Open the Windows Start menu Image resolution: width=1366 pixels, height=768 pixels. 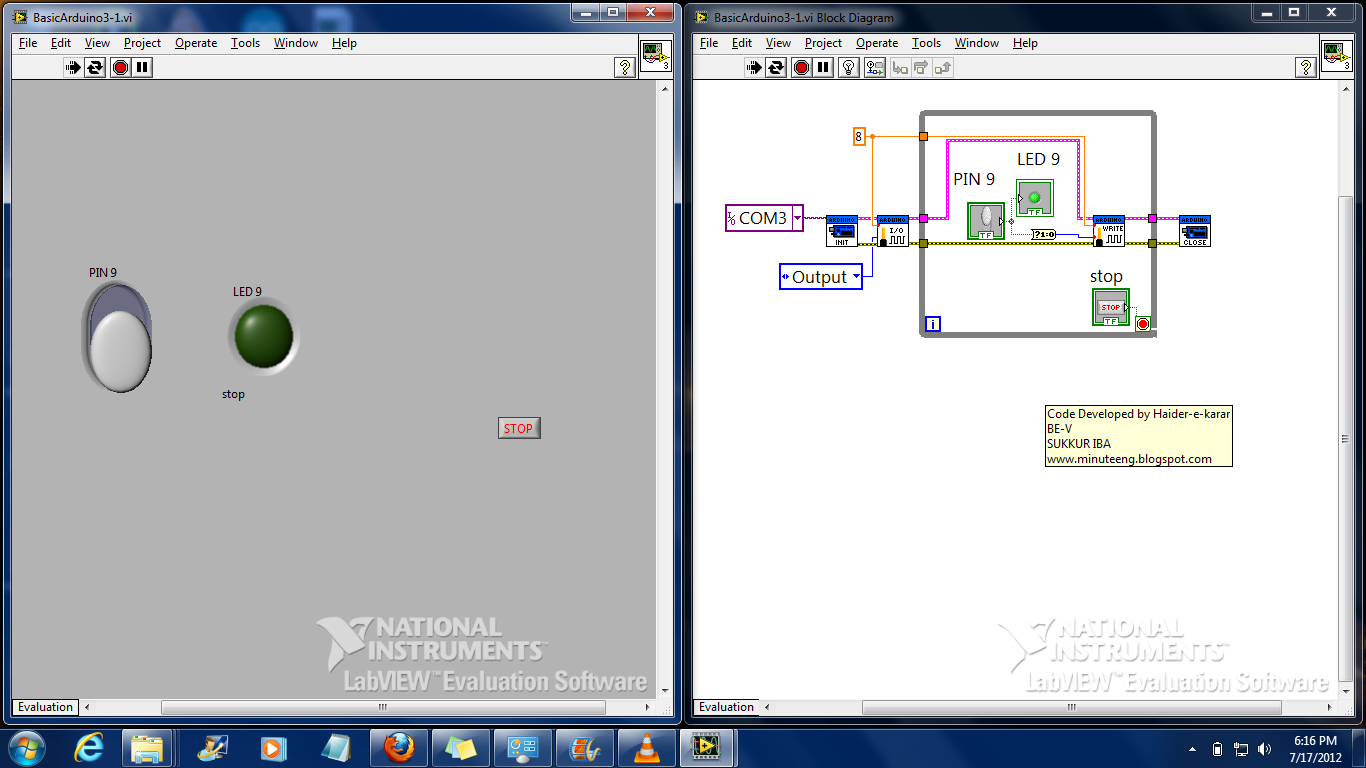(26, 748)
